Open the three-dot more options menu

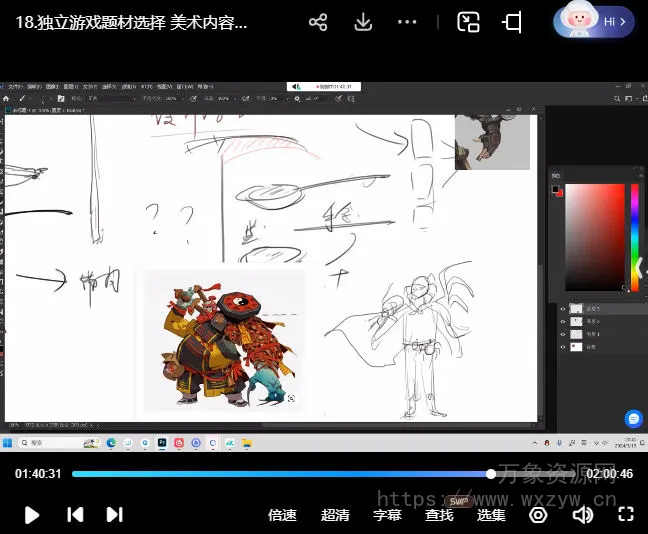[407, 22]
